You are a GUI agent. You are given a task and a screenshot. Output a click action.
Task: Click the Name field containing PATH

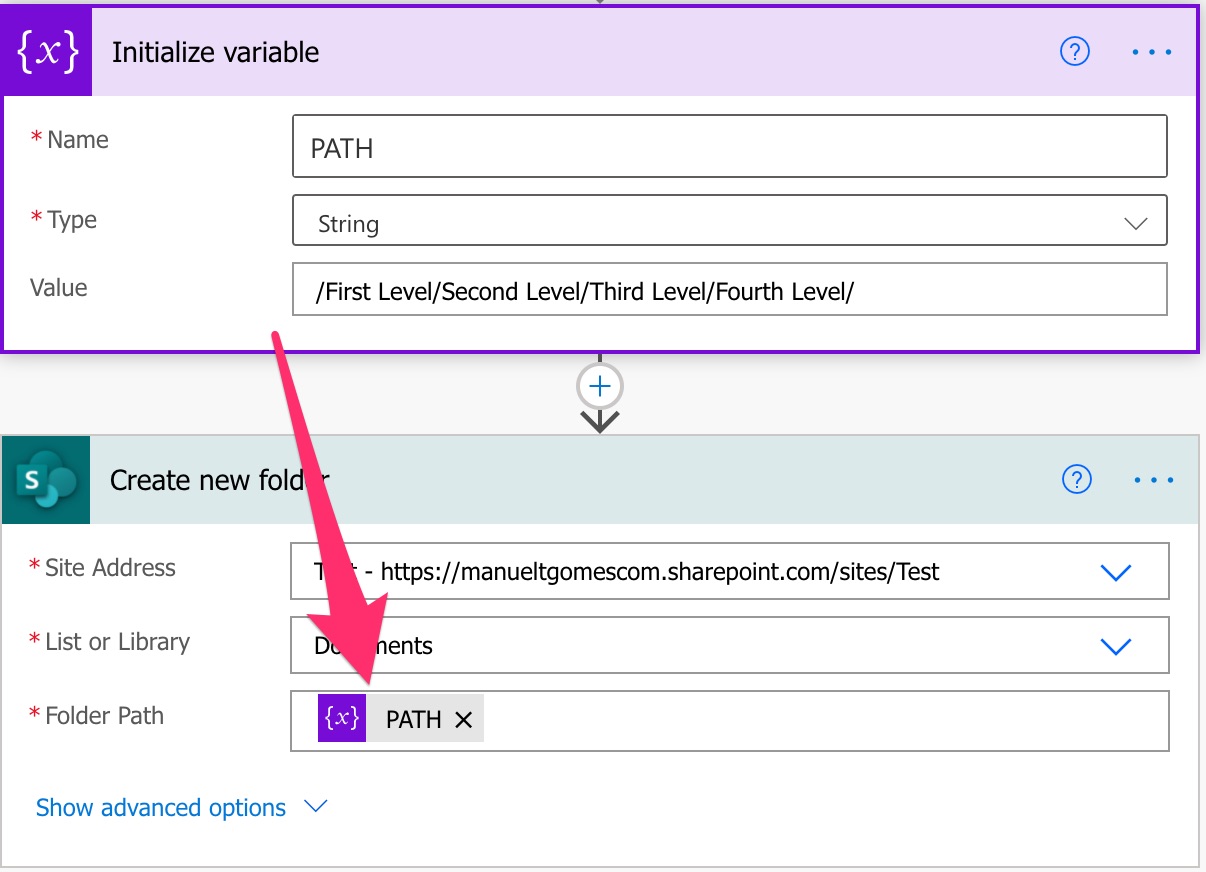(729, 146)
